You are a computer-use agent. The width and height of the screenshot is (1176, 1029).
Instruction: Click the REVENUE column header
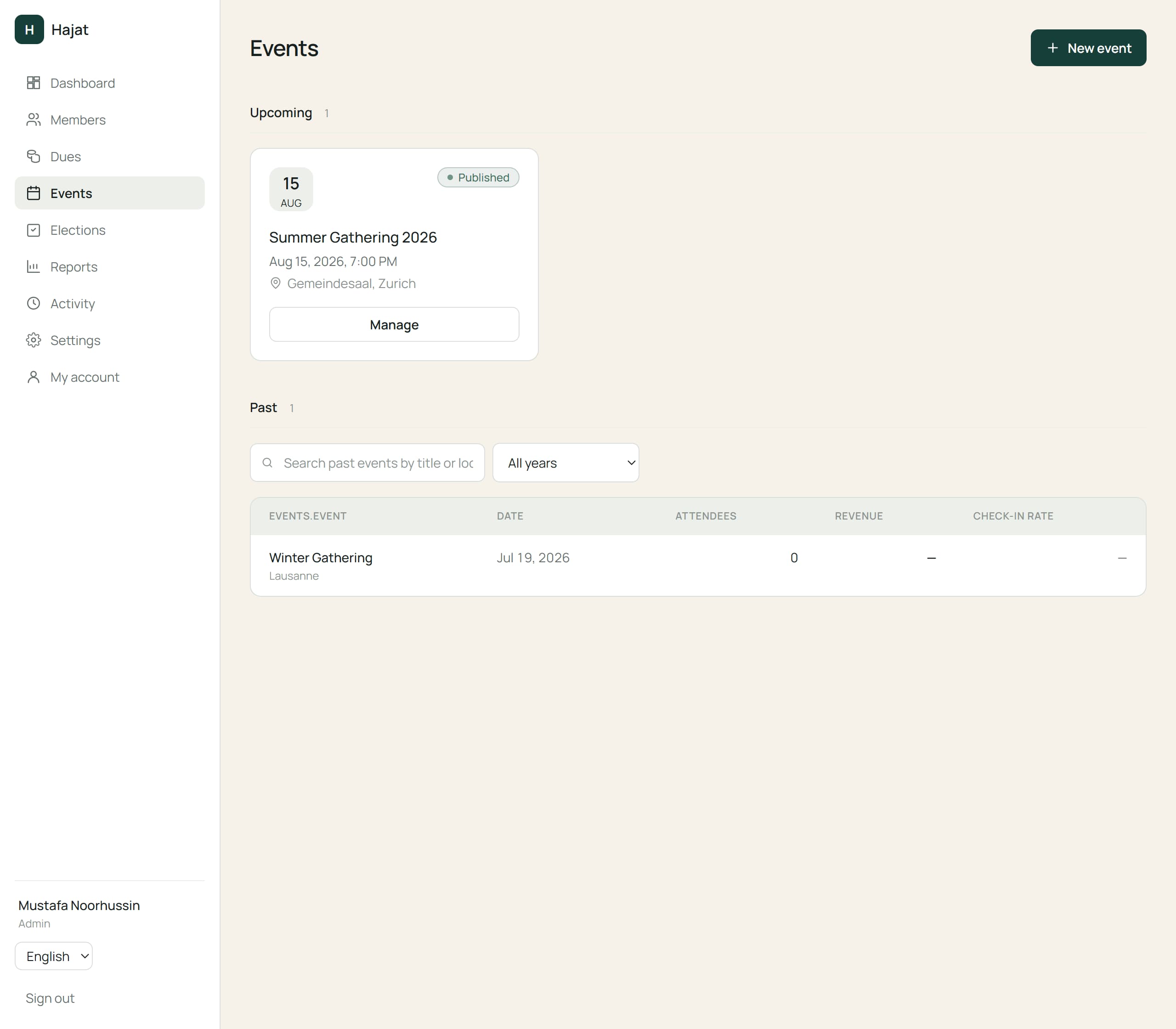859,515
